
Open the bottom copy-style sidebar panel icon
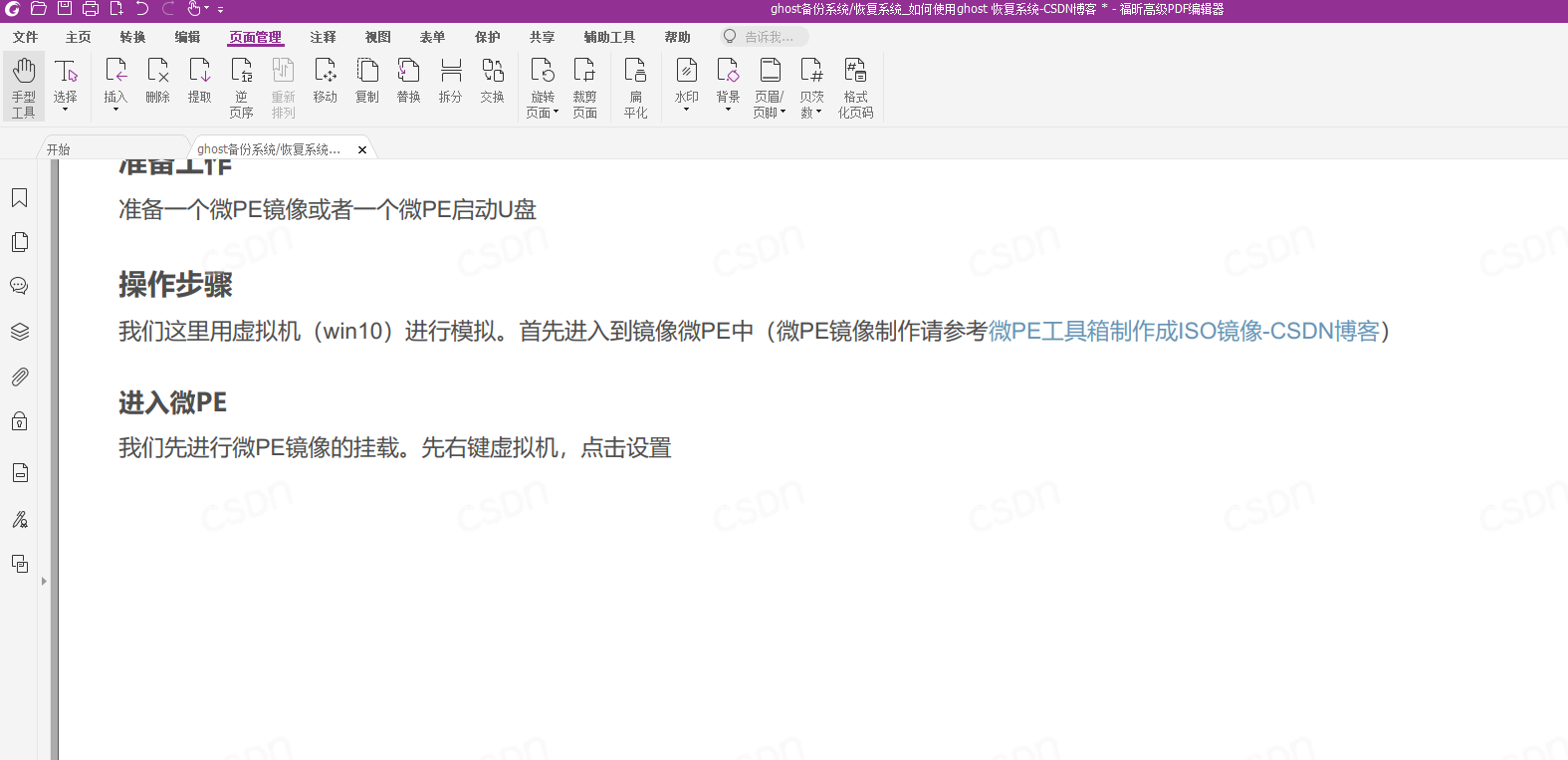point(19,564)
